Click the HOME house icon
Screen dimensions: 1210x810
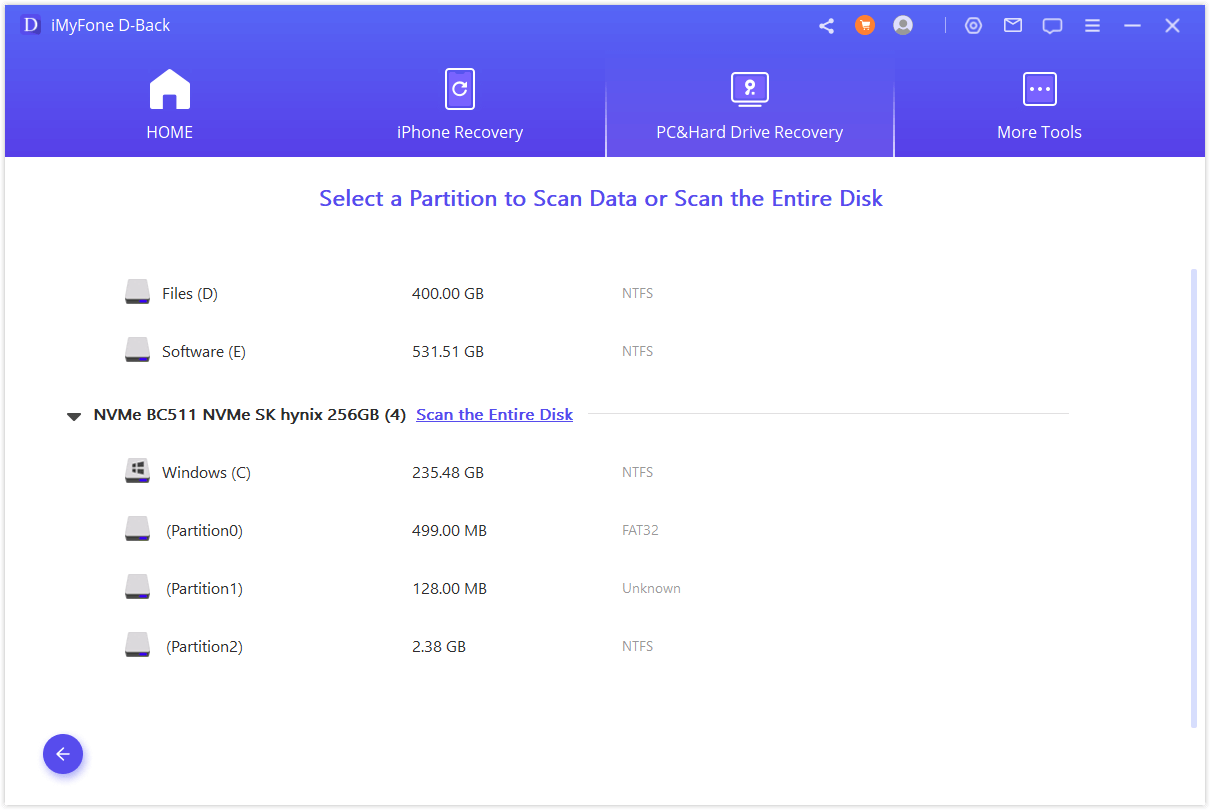[170, 89]
